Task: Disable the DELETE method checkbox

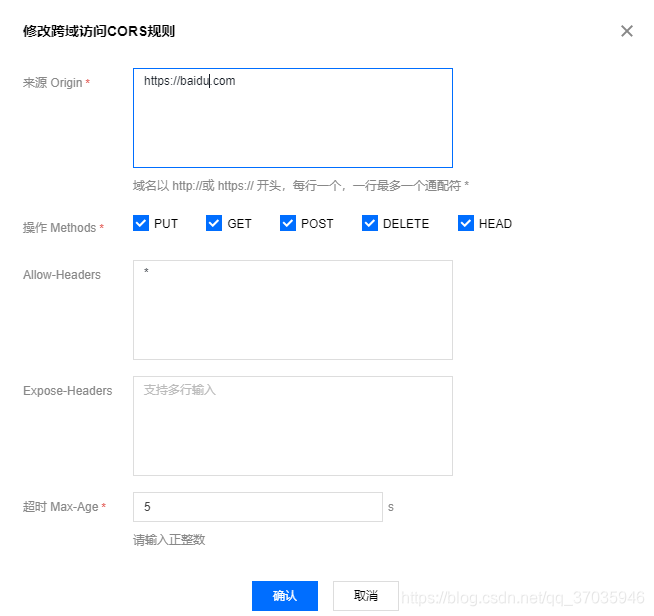Action: coord(370,223)
